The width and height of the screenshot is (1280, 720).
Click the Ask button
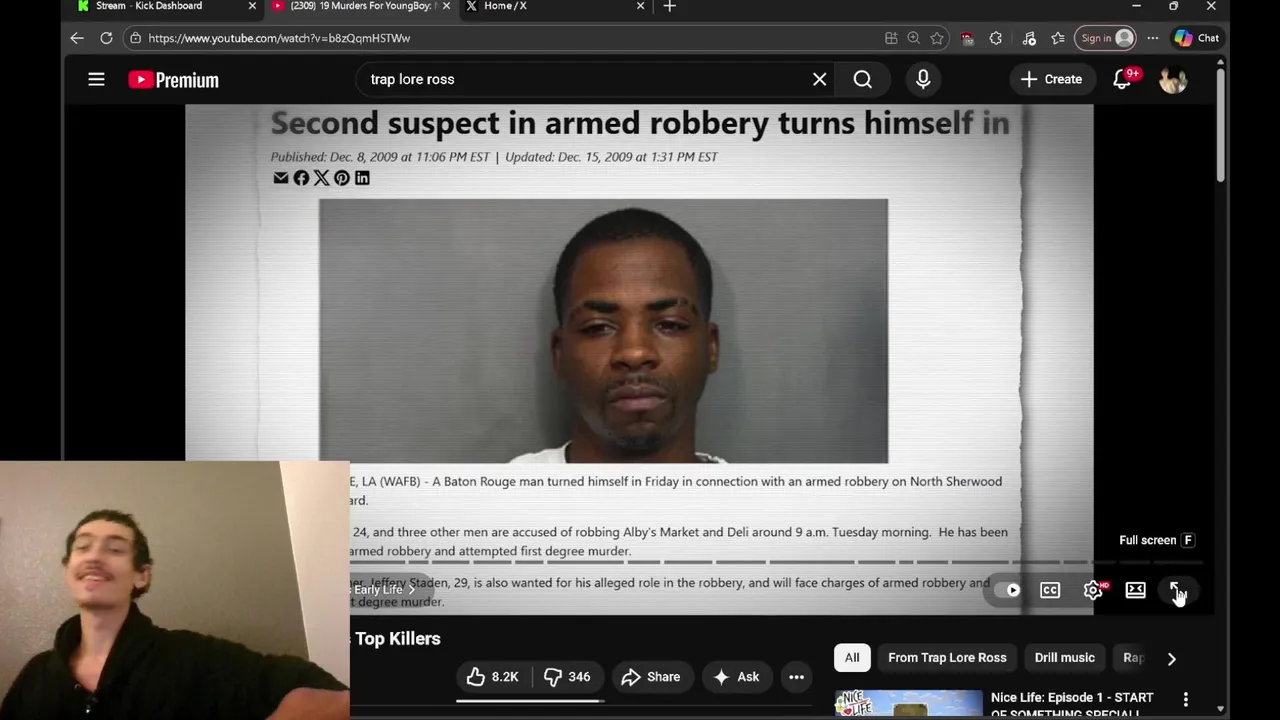736,677
